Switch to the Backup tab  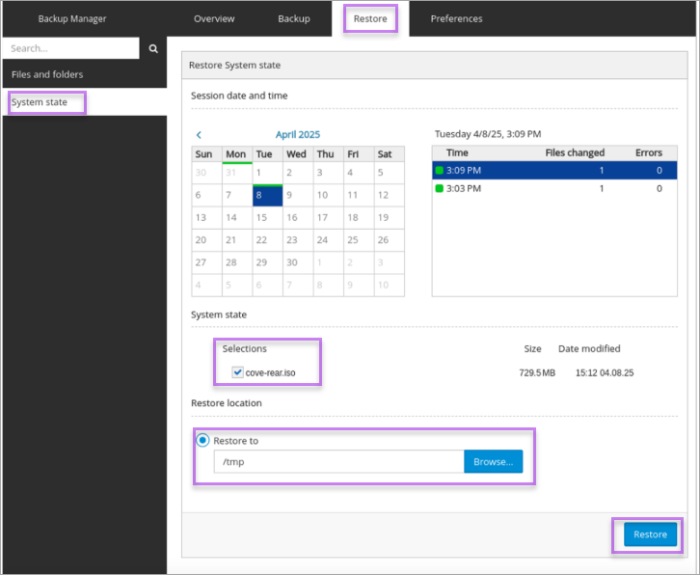[293, 19]
